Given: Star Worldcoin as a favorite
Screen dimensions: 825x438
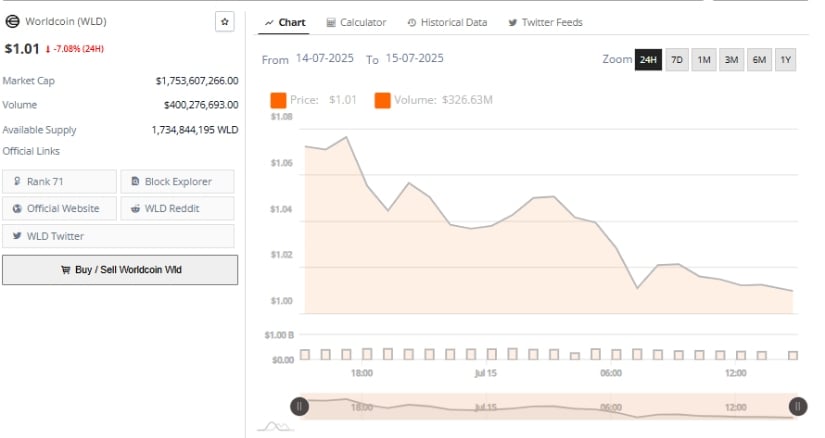Looking at the screenshot, I should click(x=225, y=22).
